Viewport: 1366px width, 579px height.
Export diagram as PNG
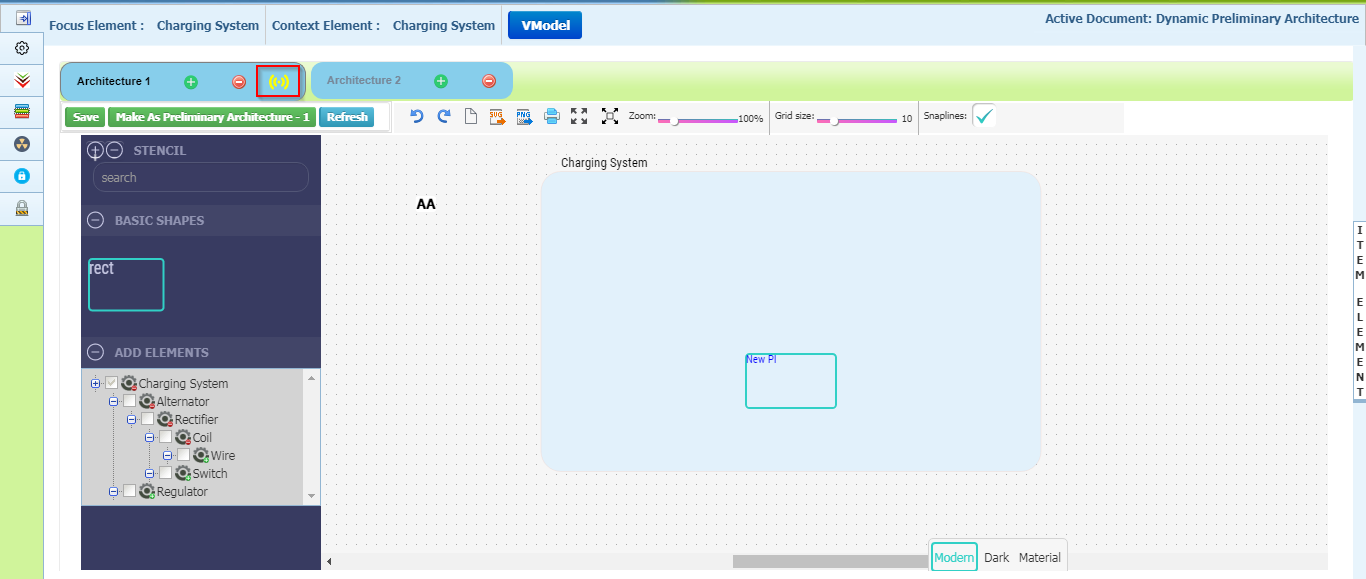[x=524, y=117]
